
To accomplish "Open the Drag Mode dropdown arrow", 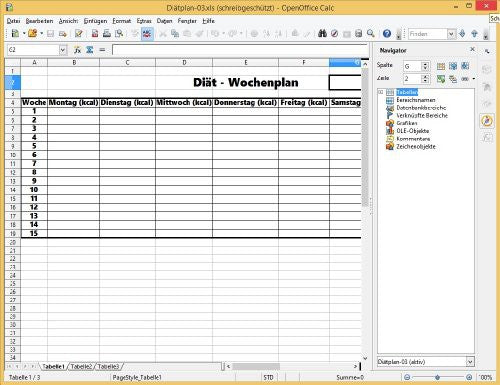I will point(473,79).
